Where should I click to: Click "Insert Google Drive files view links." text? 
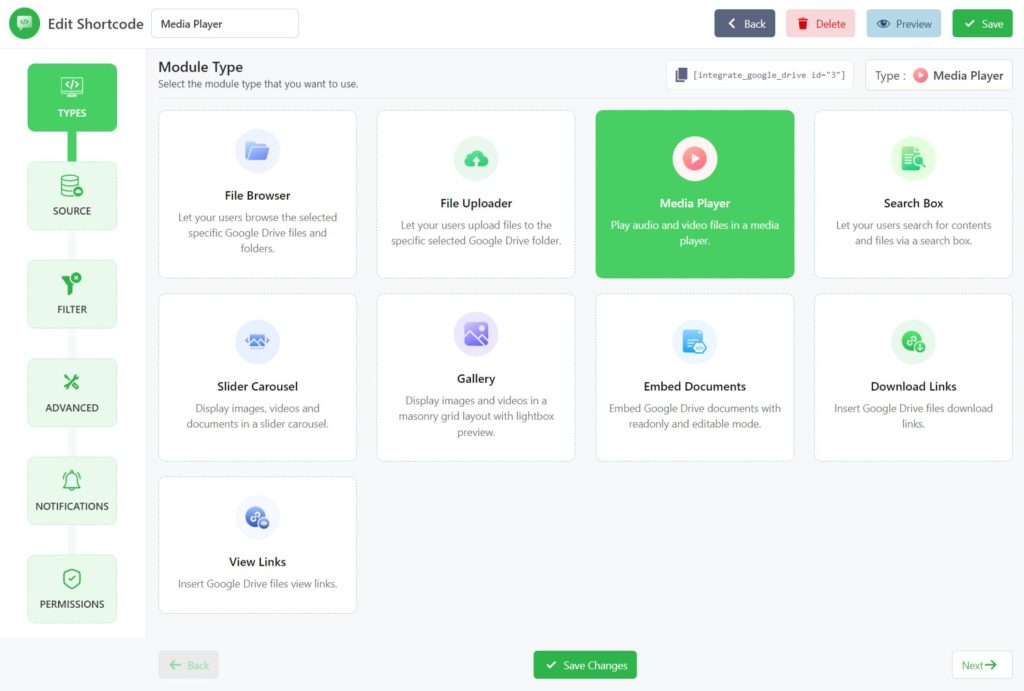coord(257,584)
